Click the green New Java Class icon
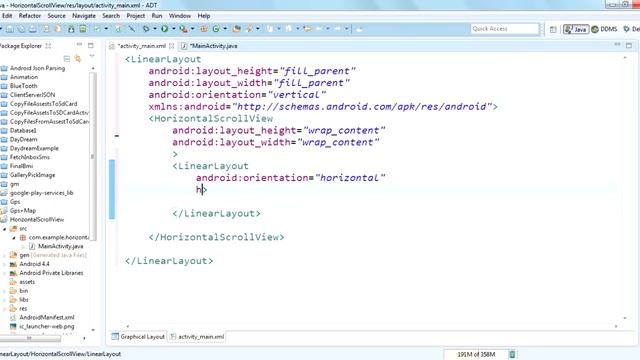The height and width of the screenshot is (360, 640). click(216, 29)
